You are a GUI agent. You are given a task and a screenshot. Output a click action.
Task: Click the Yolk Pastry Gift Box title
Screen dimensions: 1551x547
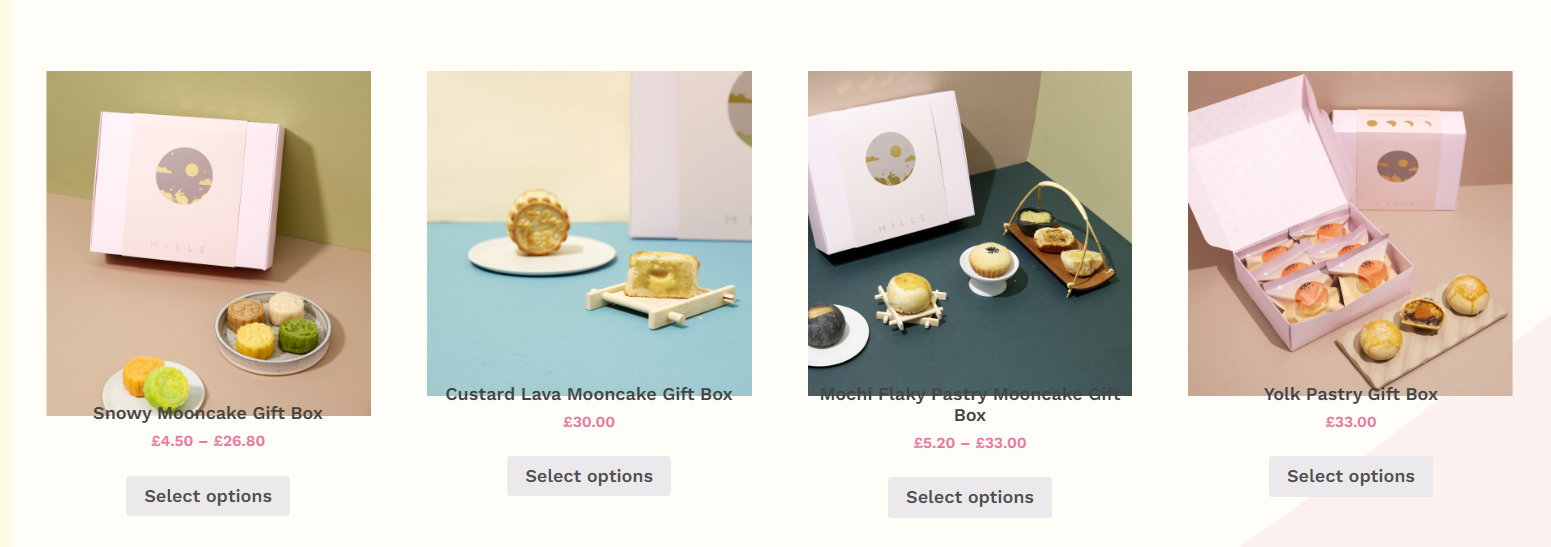[x=1350, y=394]
